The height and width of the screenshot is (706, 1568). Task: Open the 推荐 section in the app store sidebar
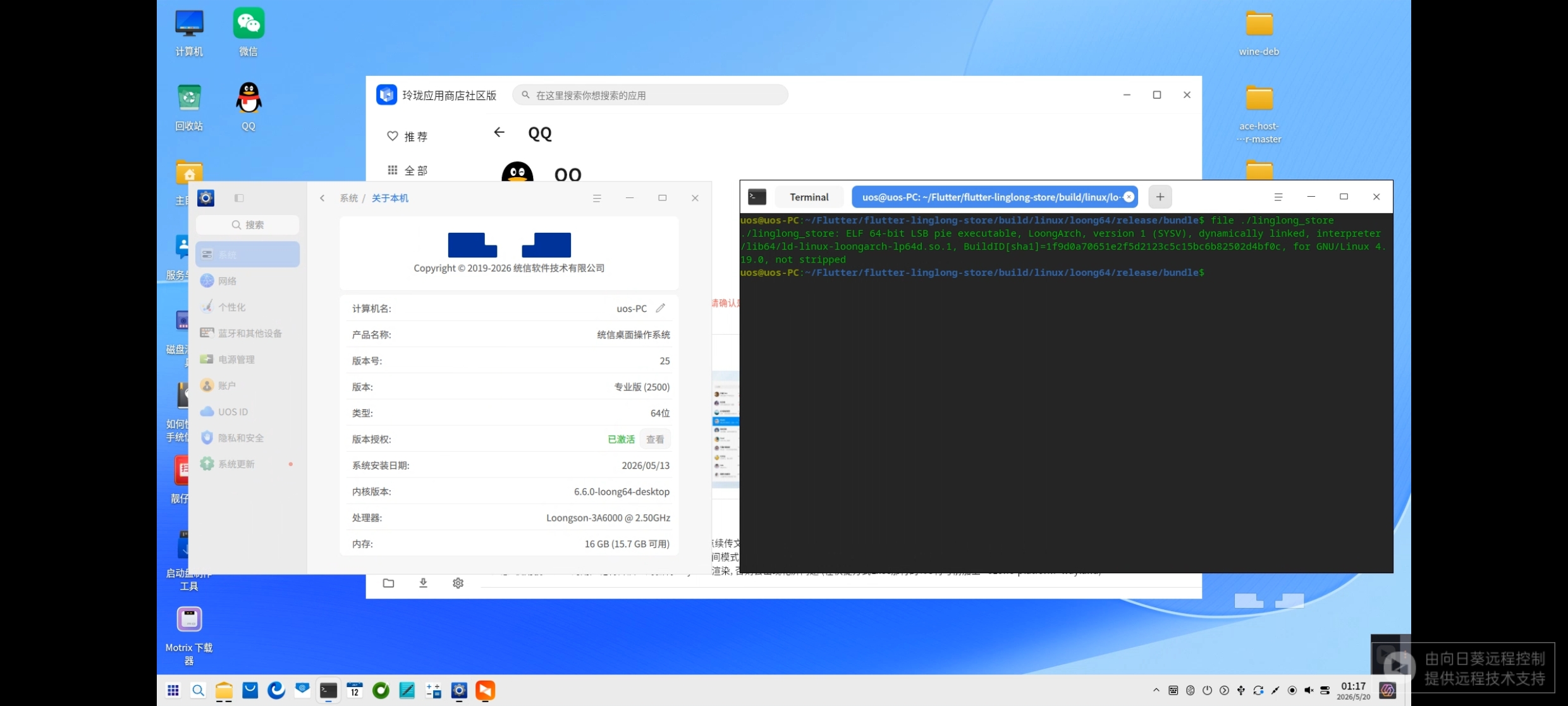[408, 136]
